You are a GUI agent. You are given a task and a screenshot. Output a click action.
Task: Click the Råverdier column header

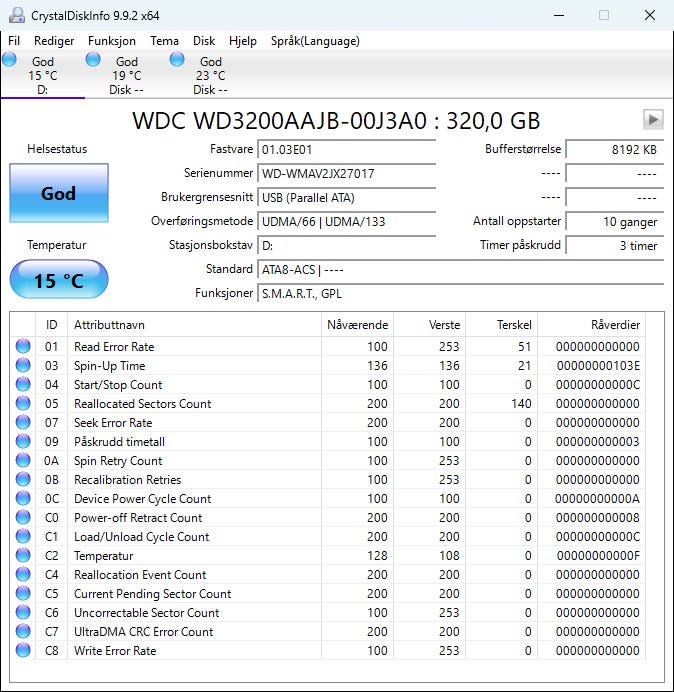pyautogui.click(x=591, y=325)
